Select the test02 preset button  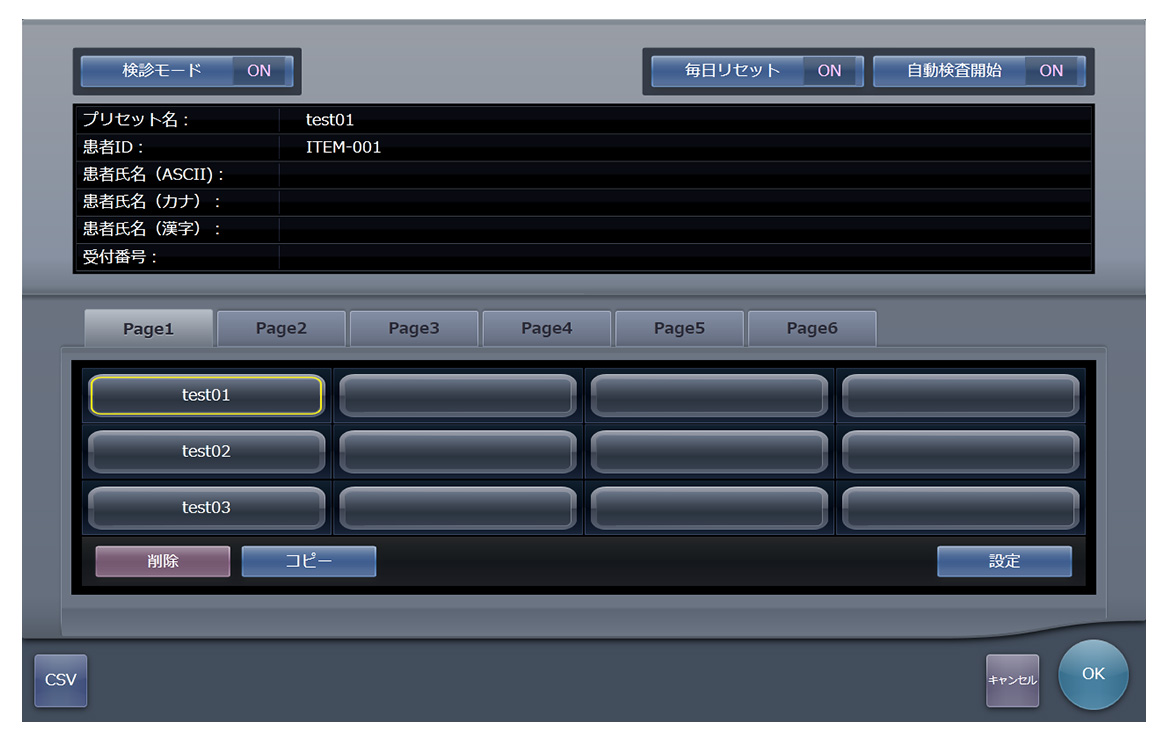coord(206,451)
